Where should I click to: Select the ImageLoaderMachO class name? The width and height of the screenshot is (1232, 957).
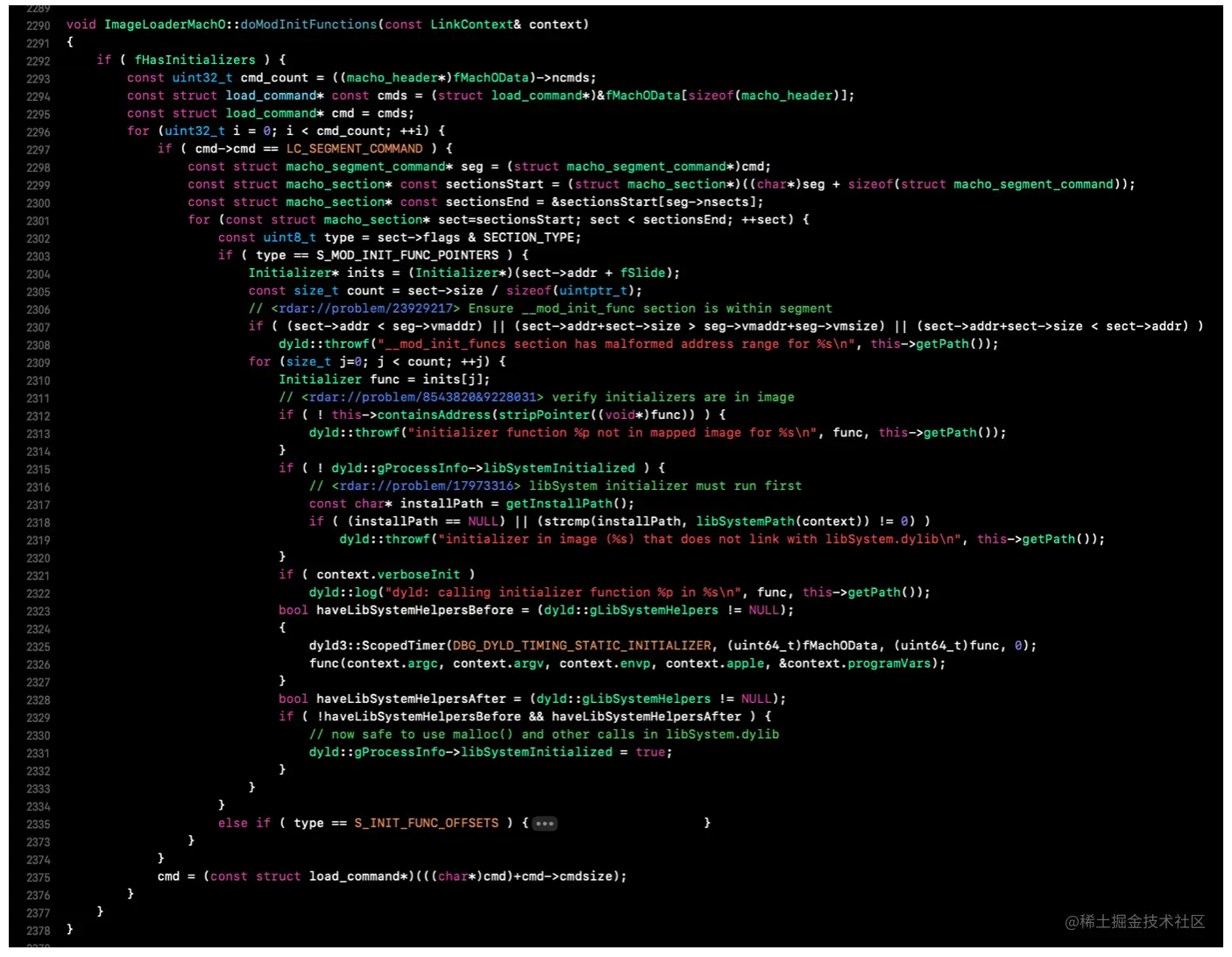166,25
